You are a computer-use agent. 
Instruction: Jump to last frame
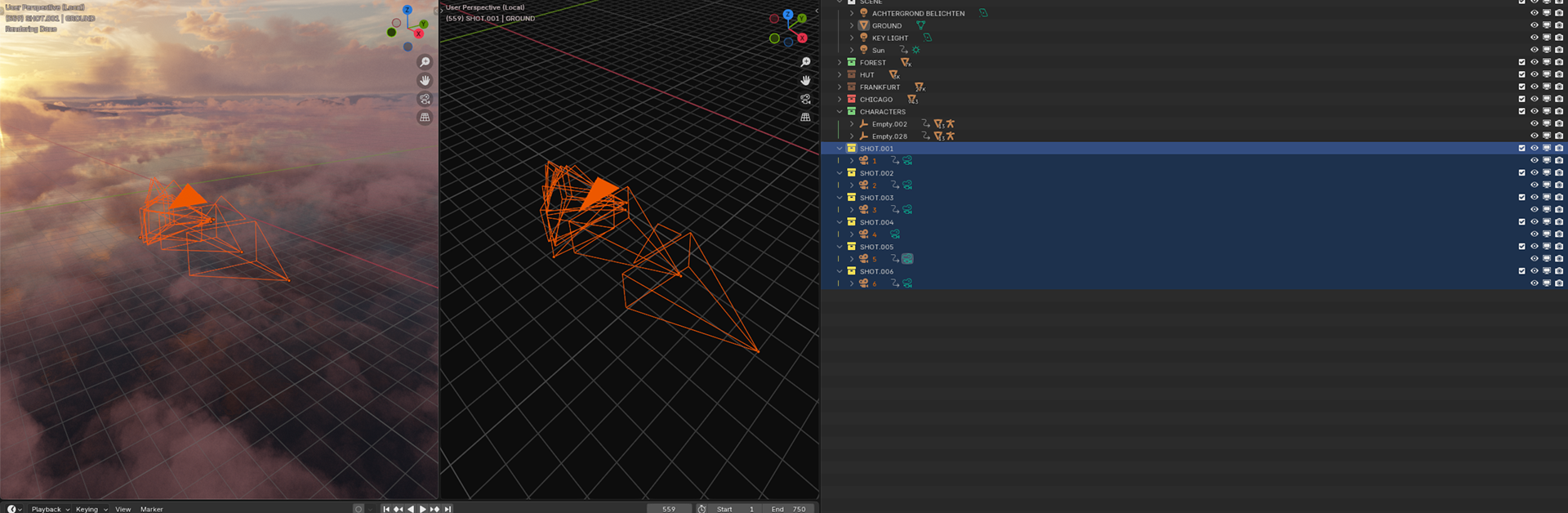click(447, 509)
